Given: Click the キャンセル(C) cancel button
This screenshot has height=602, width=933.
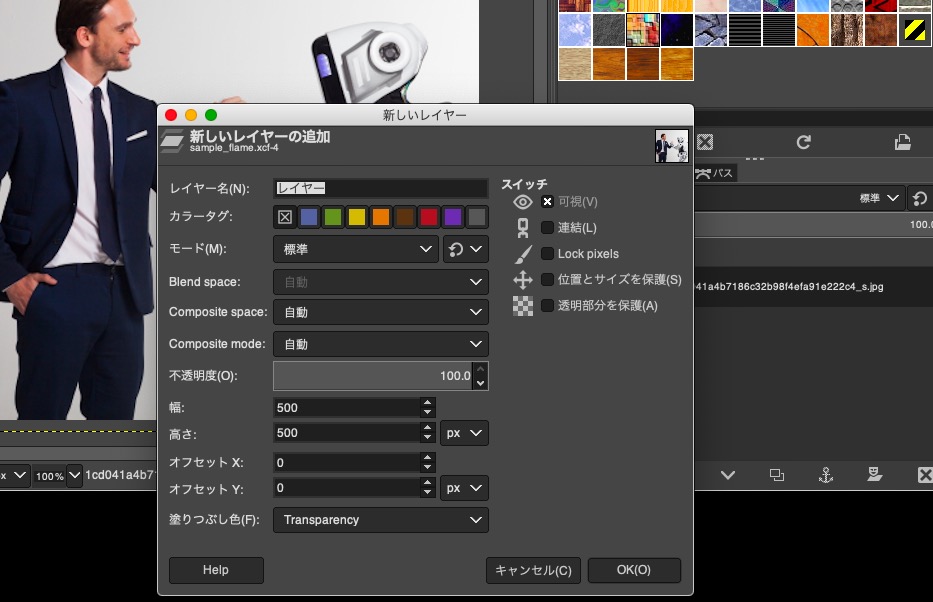Looking at the screenshot, I should pyautogui.click(x=533, y=570).
